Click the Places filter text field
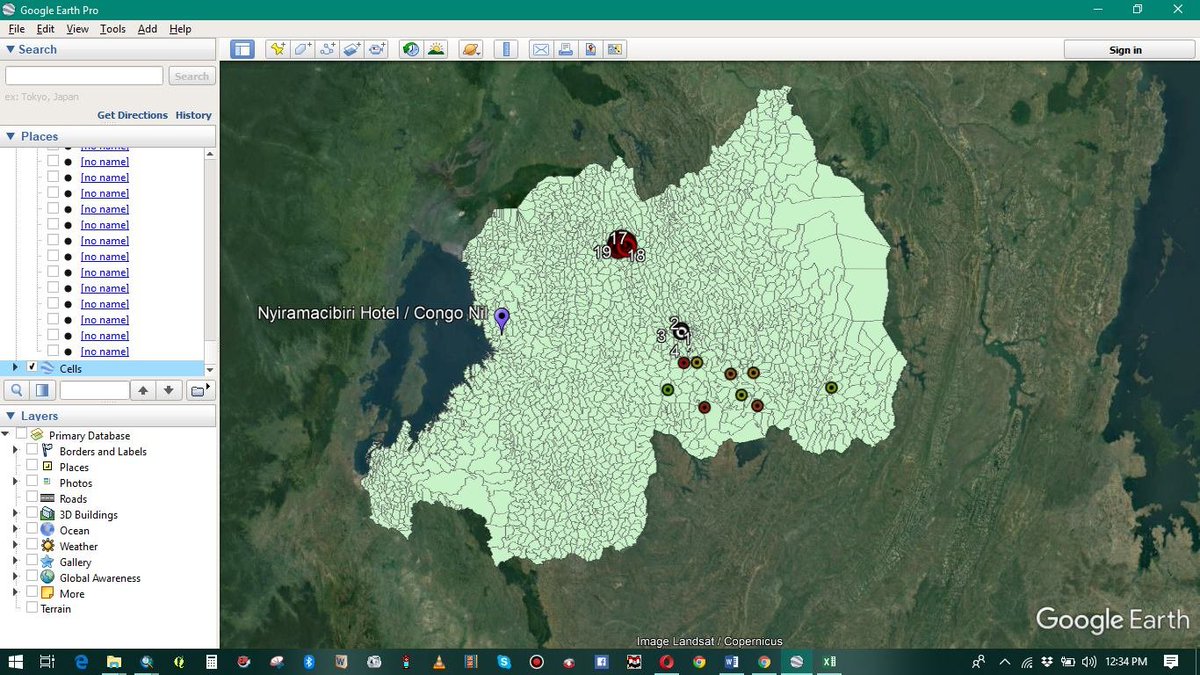 pyautogui.click(x=95, y=390)
